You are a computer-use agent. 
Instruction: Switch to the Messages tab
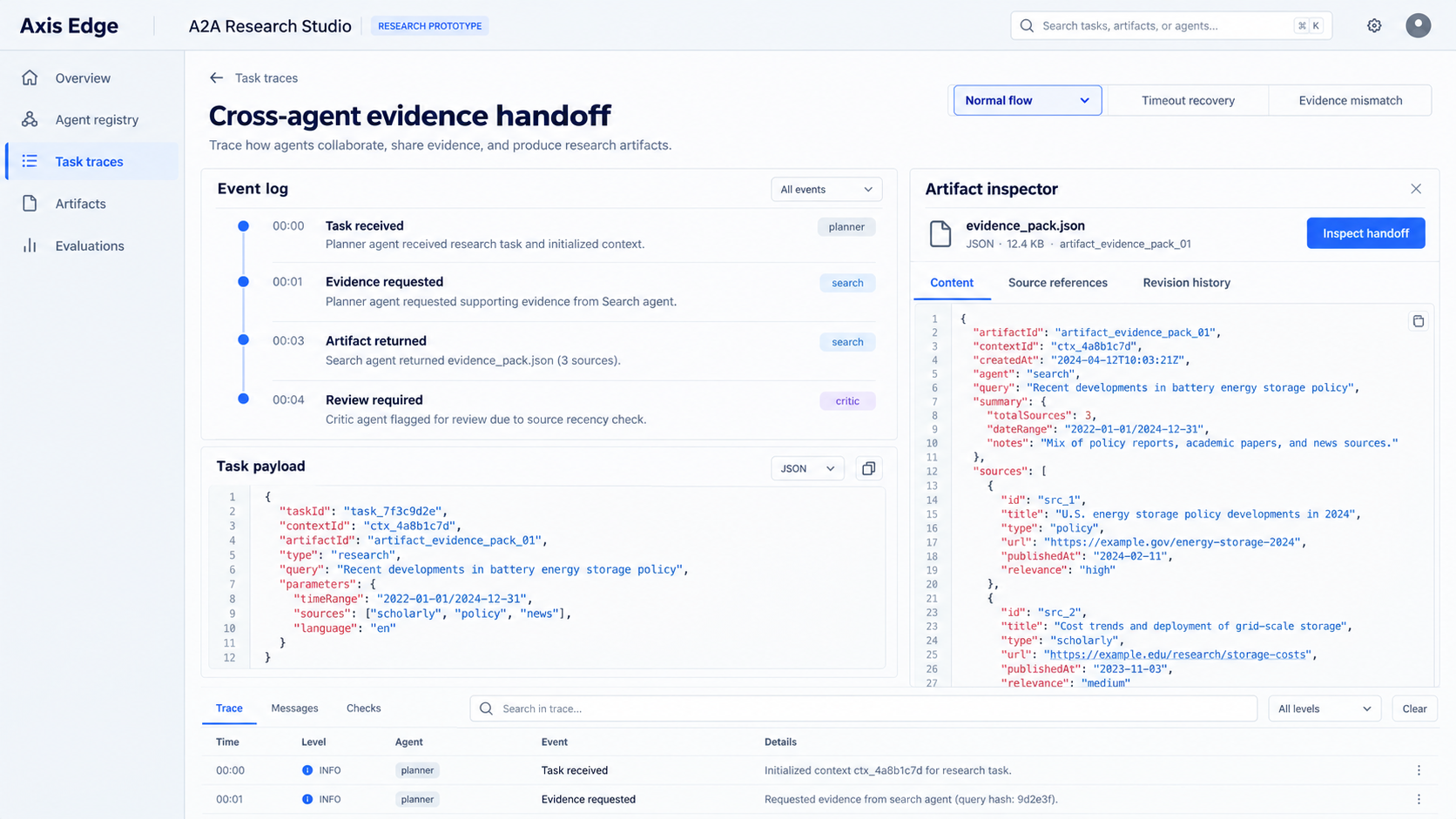pos(294,708)
